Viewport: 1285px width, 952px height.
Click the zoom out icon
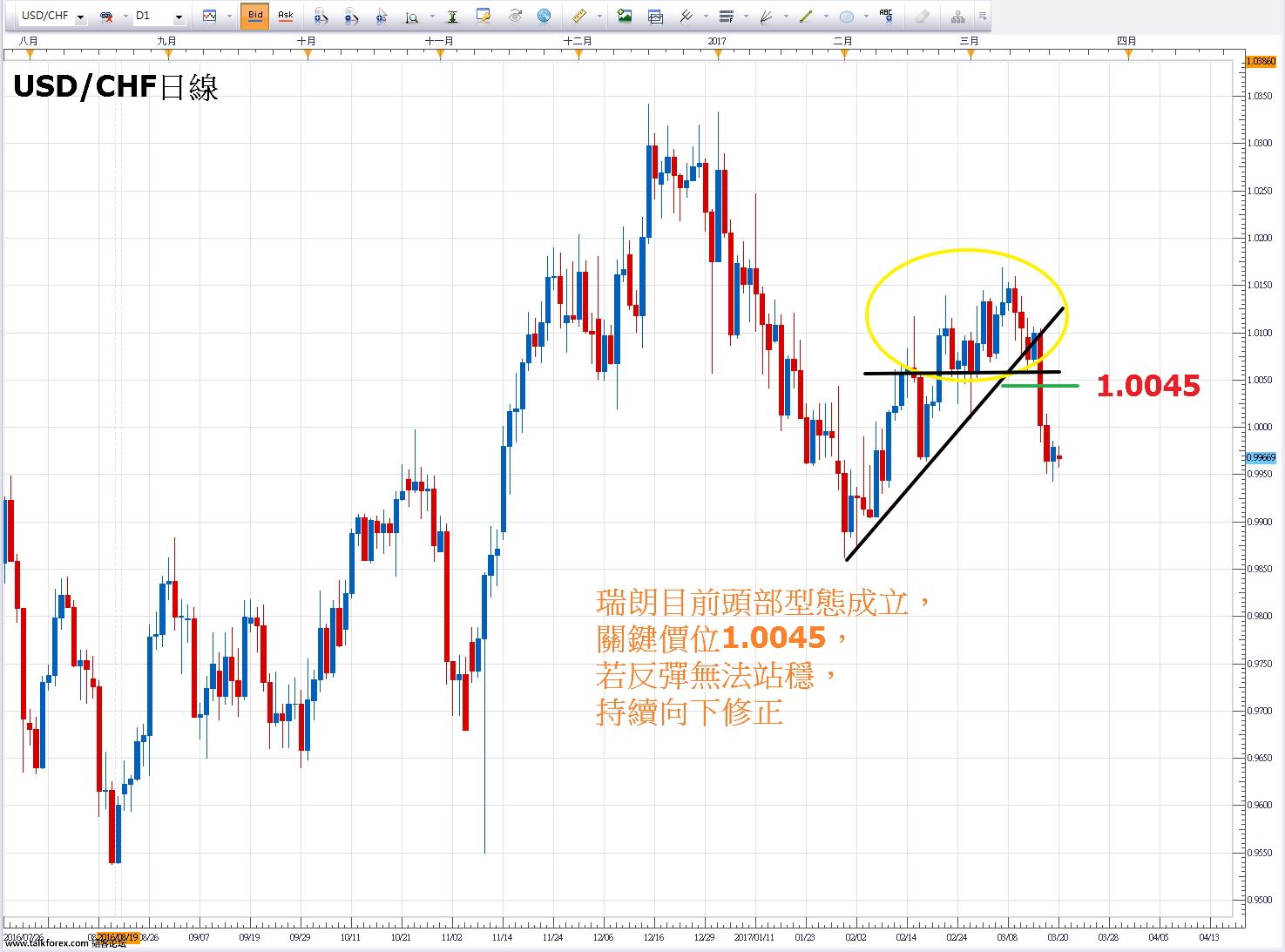[x=351, y=16]
